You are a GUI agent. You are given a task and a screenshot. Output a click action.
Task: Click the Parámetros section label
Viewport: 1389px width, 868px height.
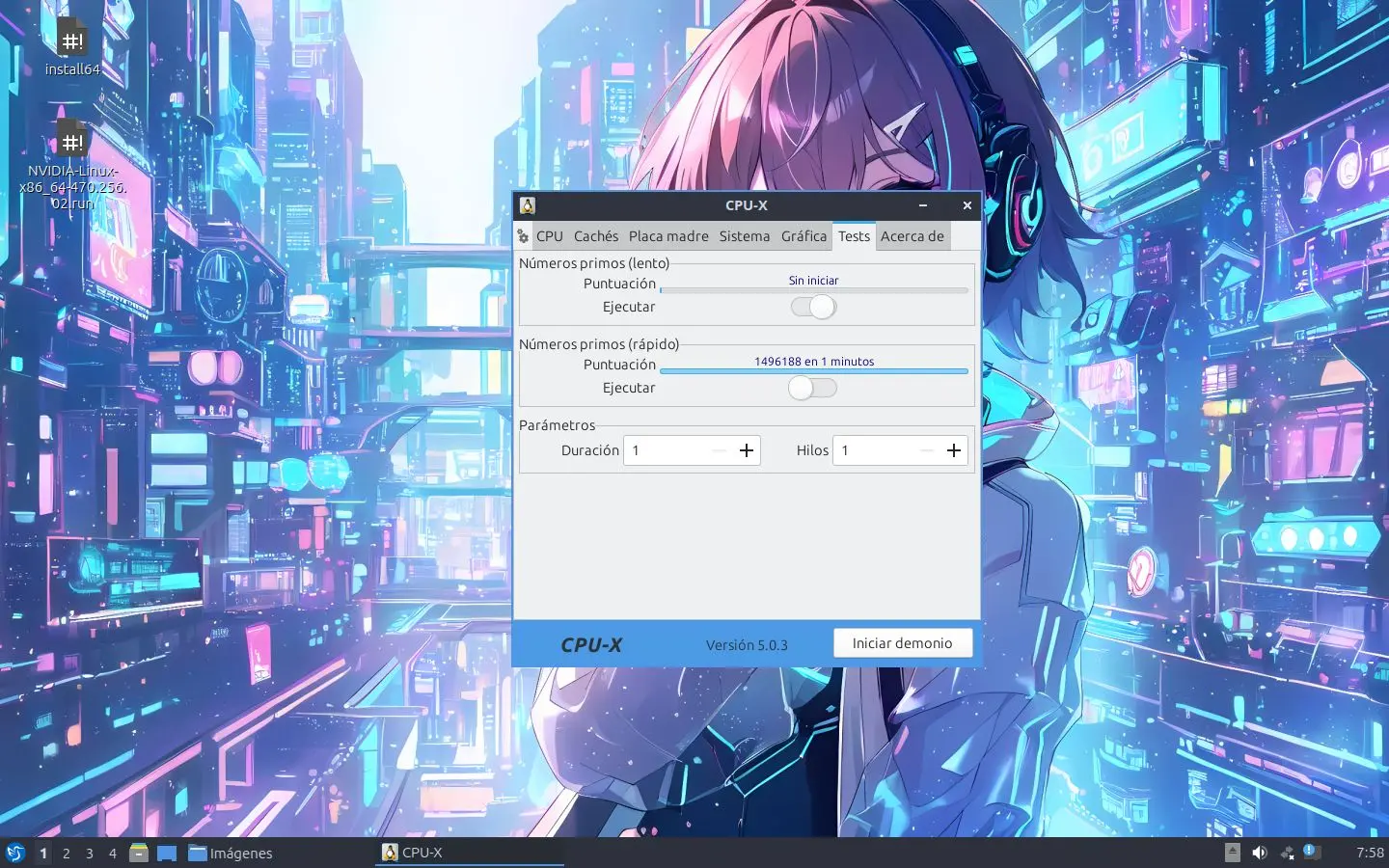[x=557, y=425]
